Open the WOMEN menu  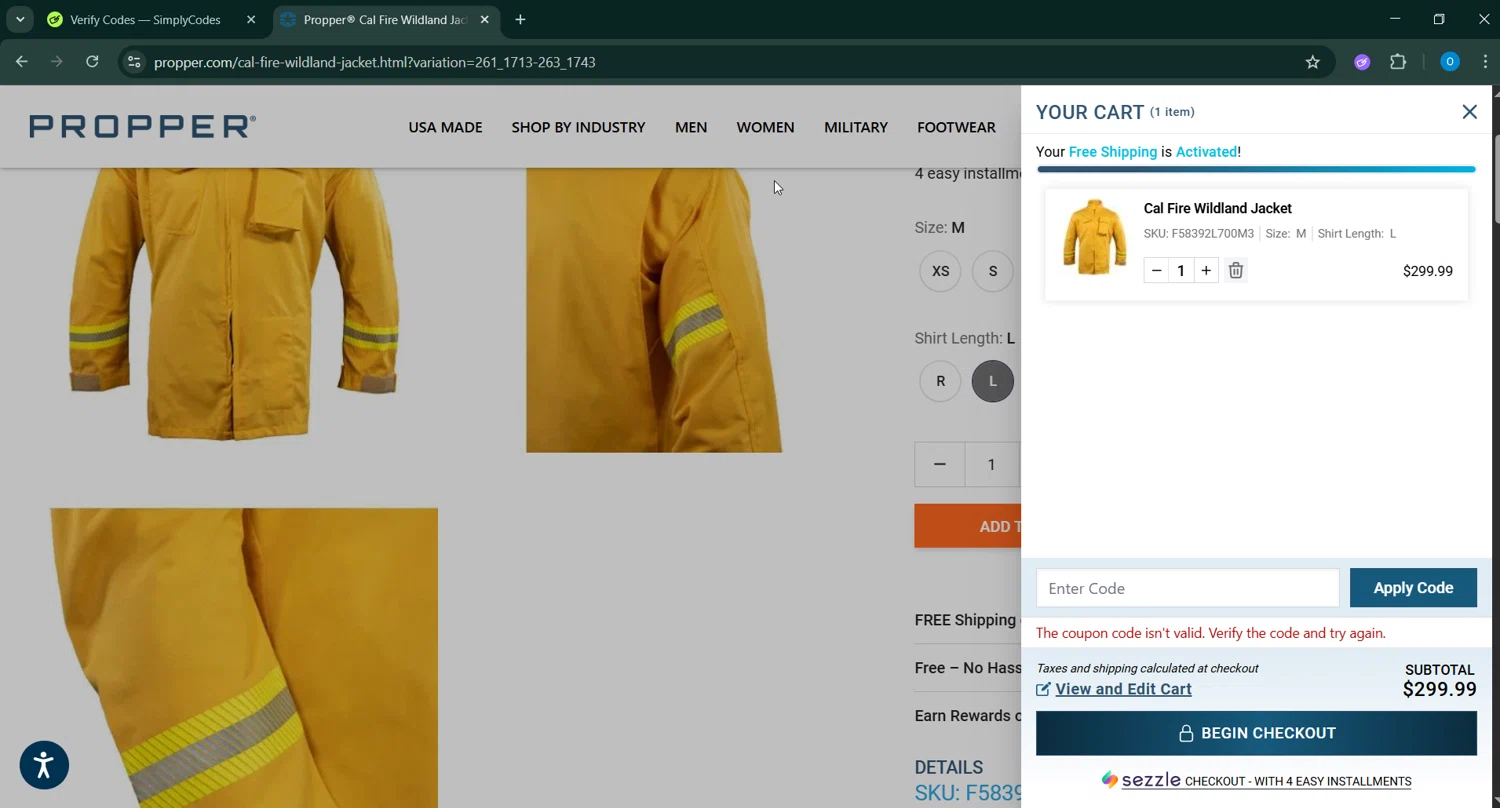[765, 127]
